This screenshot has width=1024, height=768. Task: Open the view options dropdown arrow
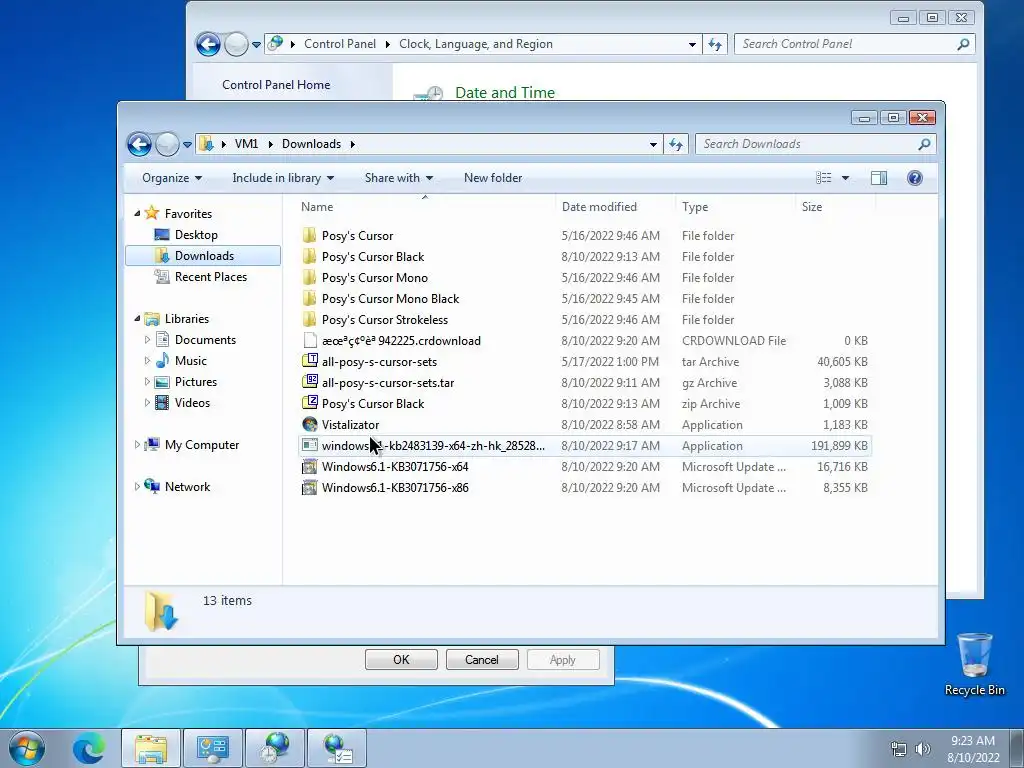point(845,178)
